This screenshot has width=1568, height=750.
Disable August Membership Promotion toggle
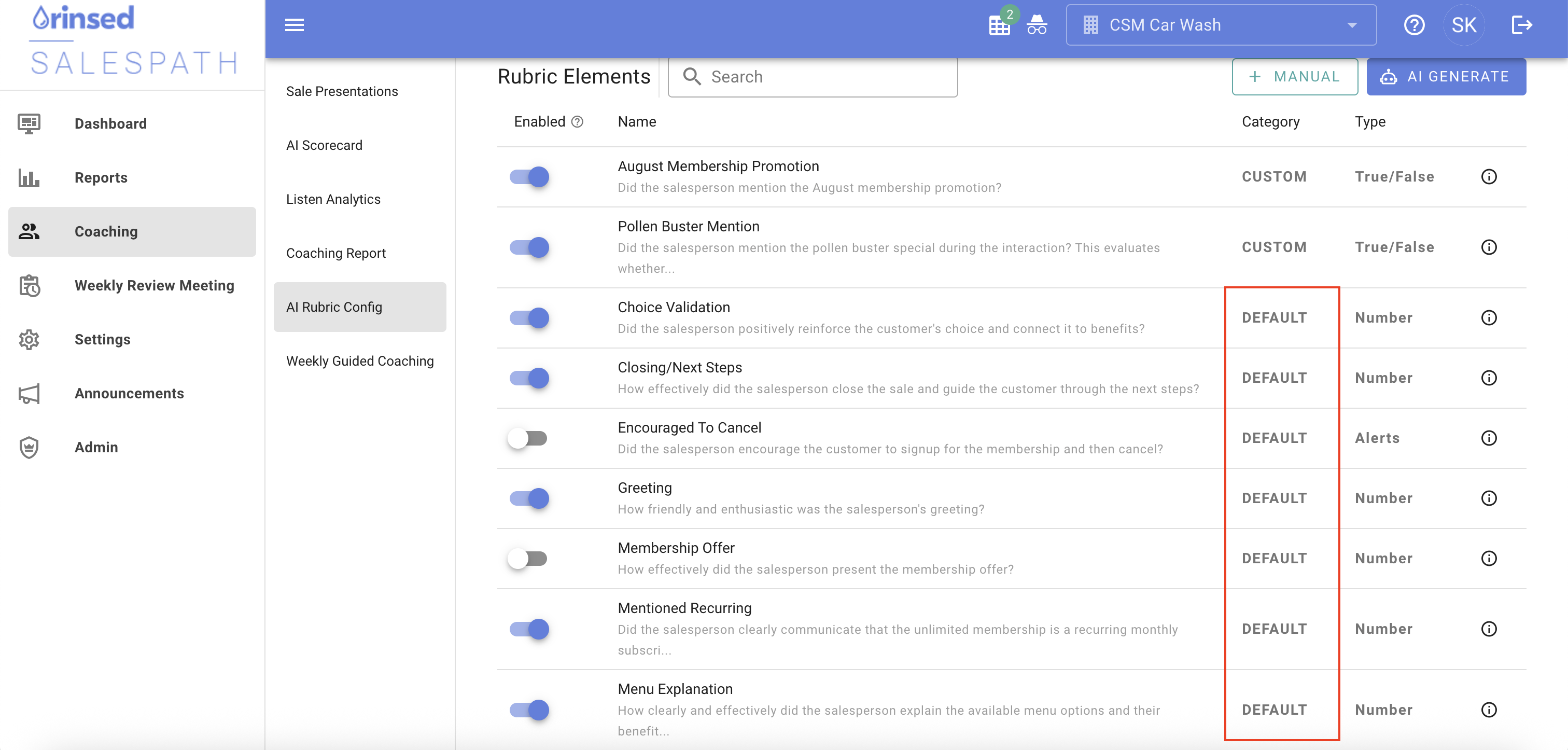coord(529,176)
